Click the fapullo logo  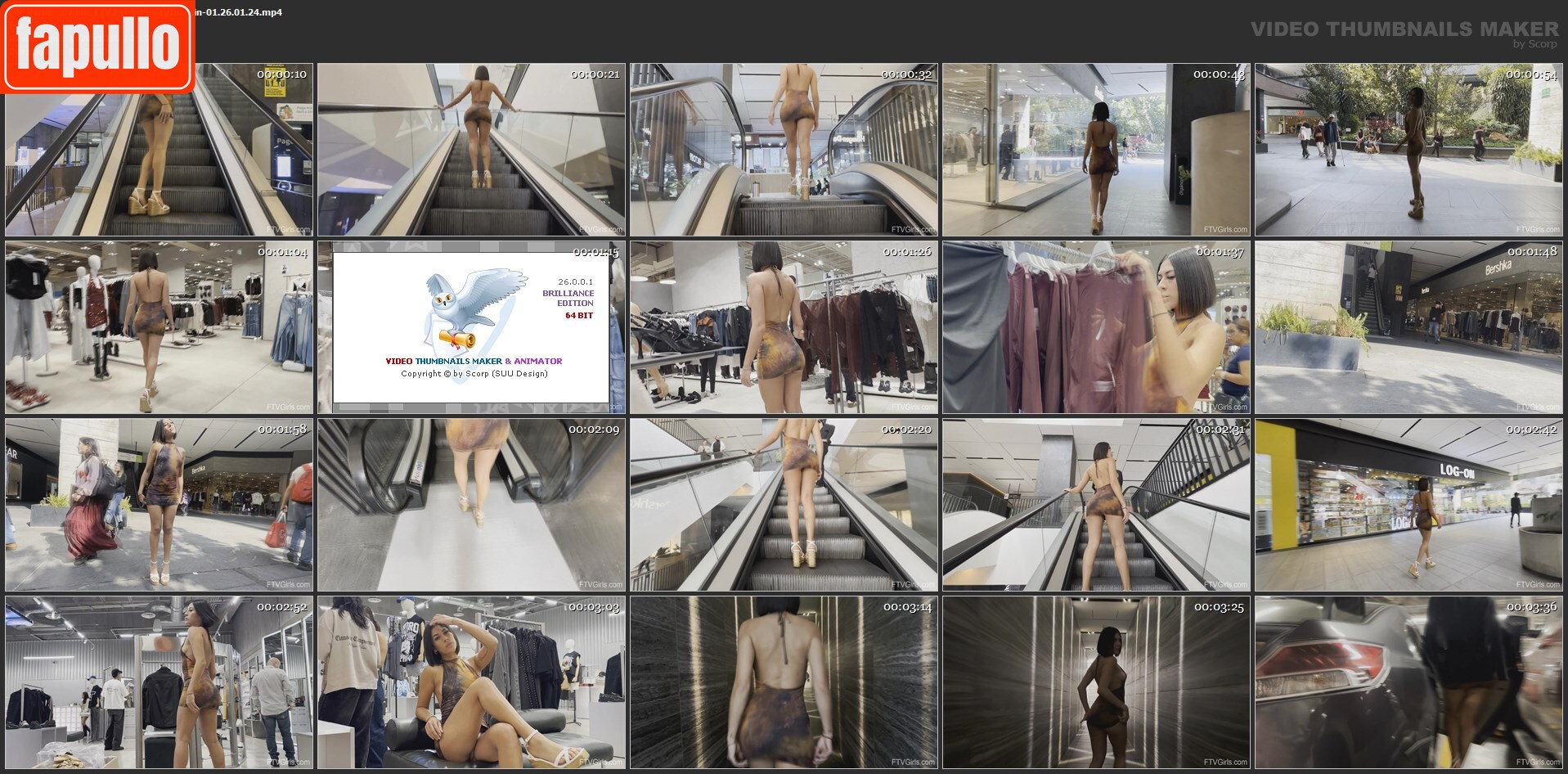pos(97,46)
